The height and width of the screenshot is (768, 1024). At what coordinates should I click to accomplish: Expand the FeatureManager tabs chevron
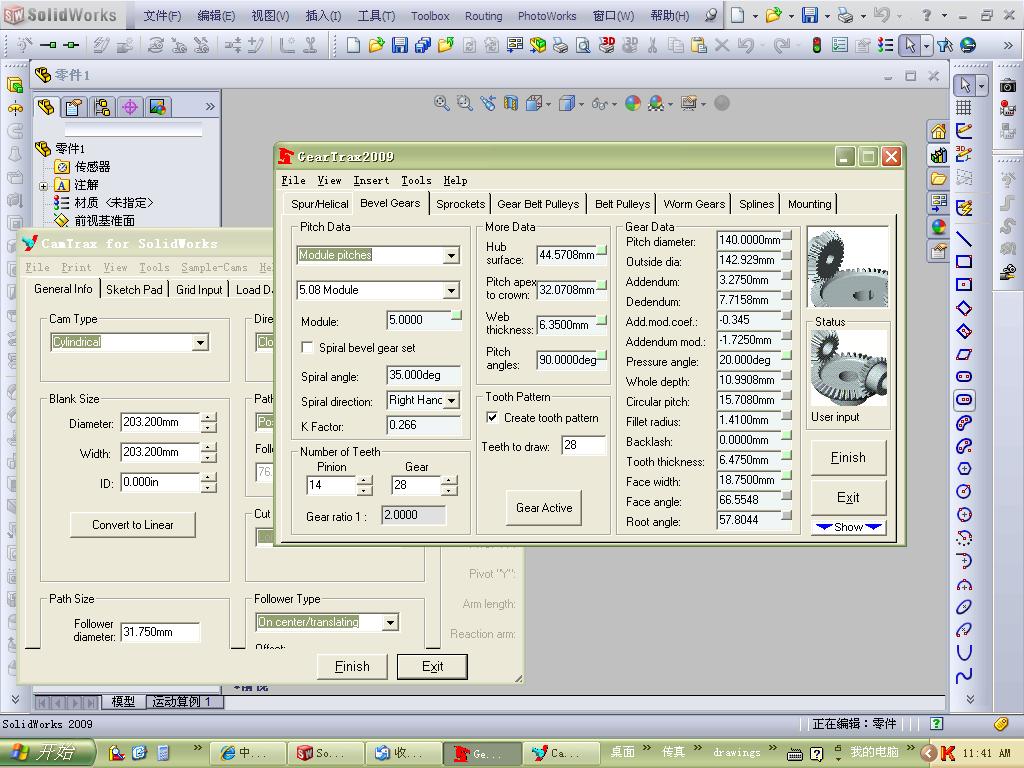[210, 106]
